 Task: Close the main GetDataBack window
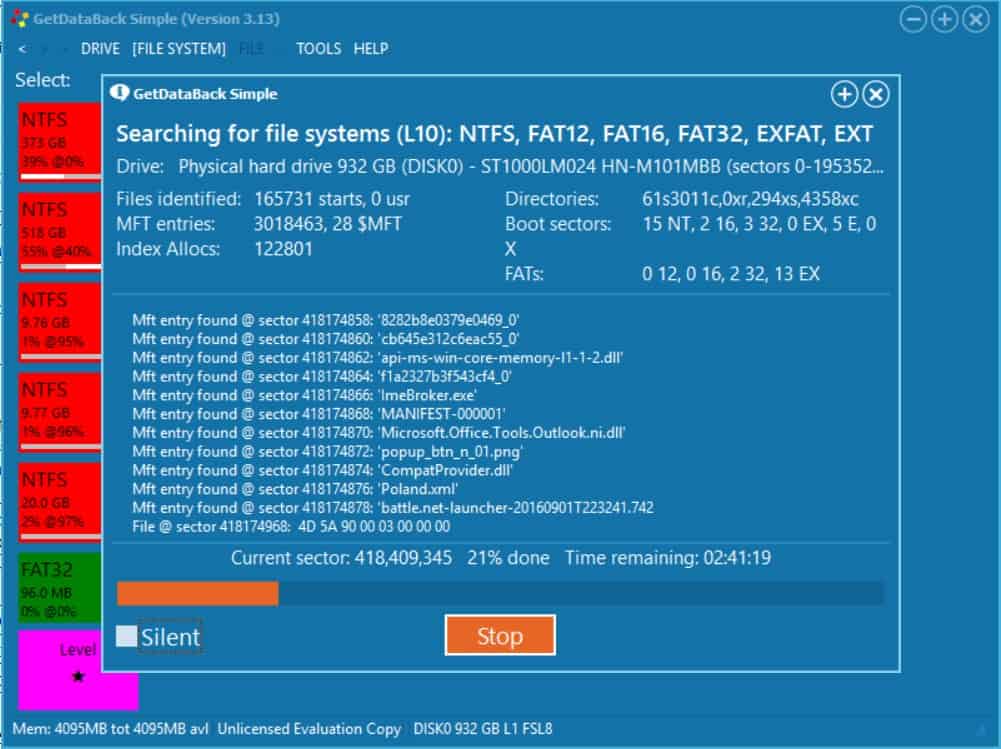pyautogui.click(x=976, y=19)
